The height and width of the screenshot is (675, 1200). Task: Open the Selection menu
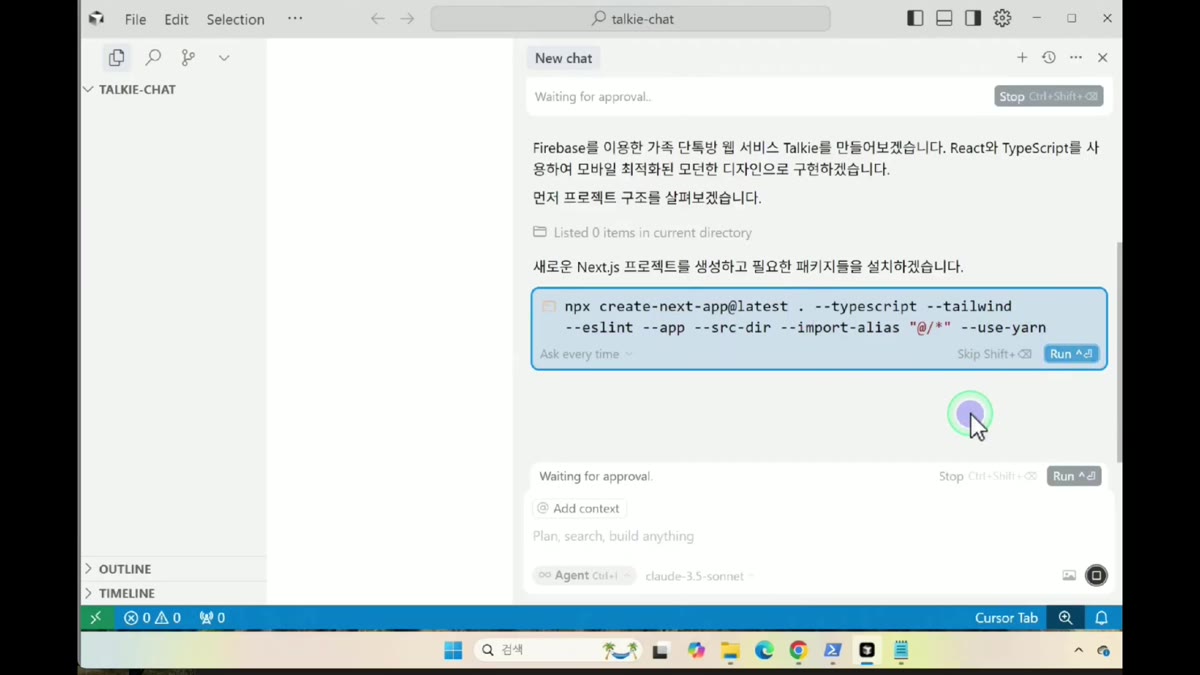point(235,19)
